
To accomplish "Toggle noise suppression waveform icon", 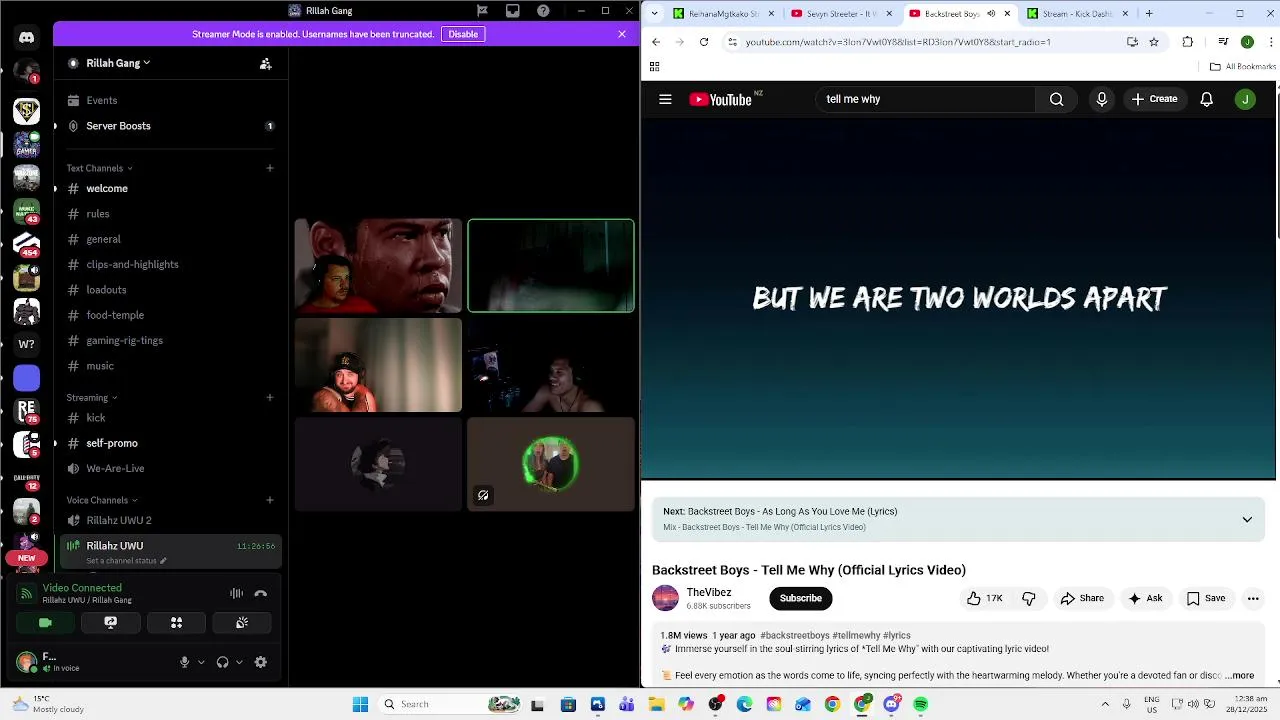I will [x=236, y=593].
